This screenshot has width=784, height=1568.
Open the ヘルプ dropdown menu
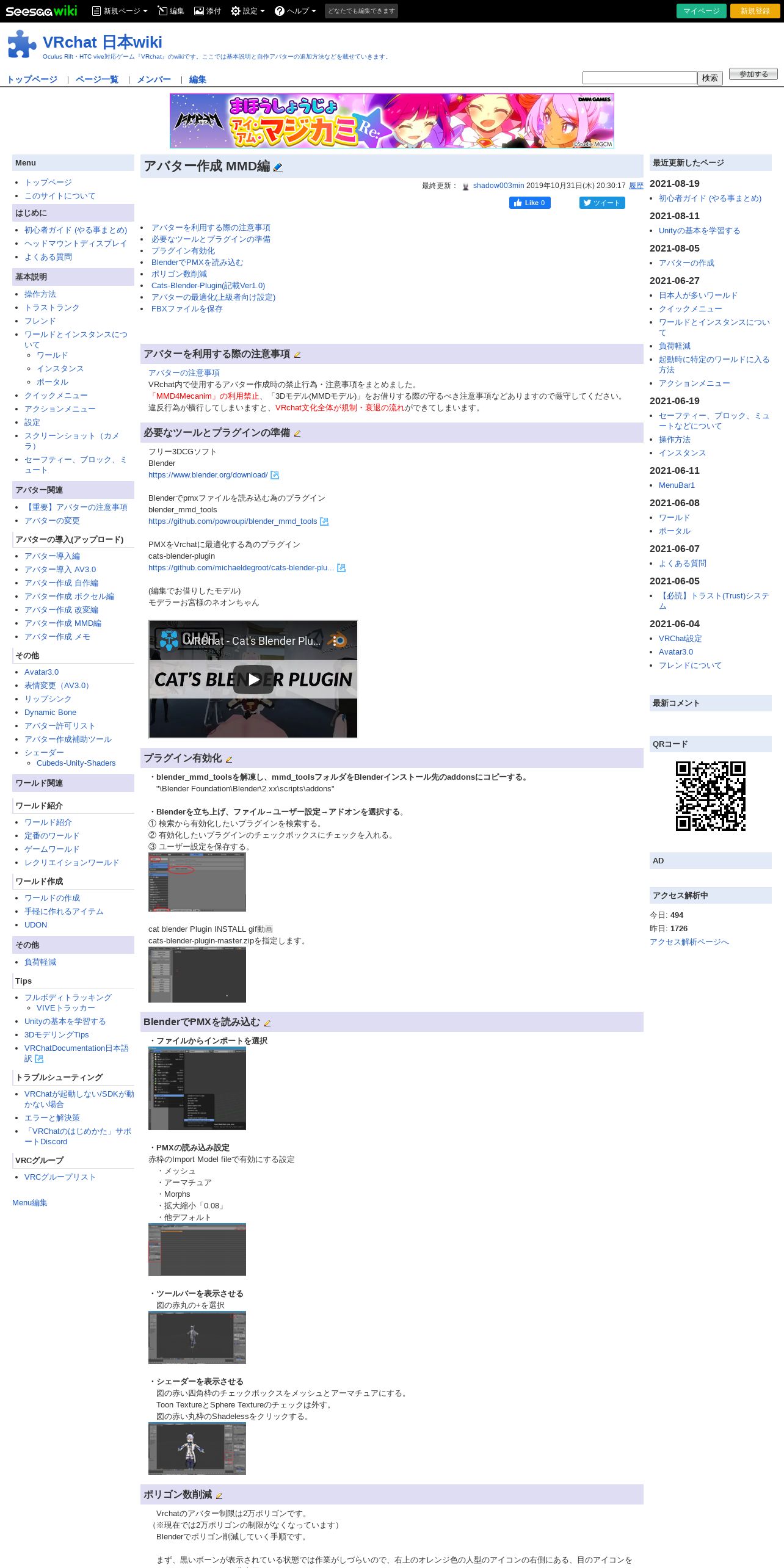click(x=296, y=11)
